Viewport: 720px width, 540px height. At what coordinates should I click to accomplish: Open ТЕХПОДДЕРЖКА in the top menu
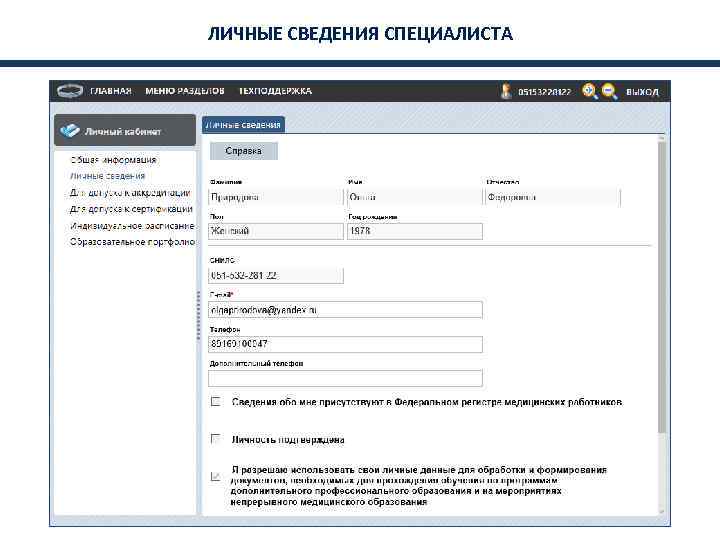276,91
